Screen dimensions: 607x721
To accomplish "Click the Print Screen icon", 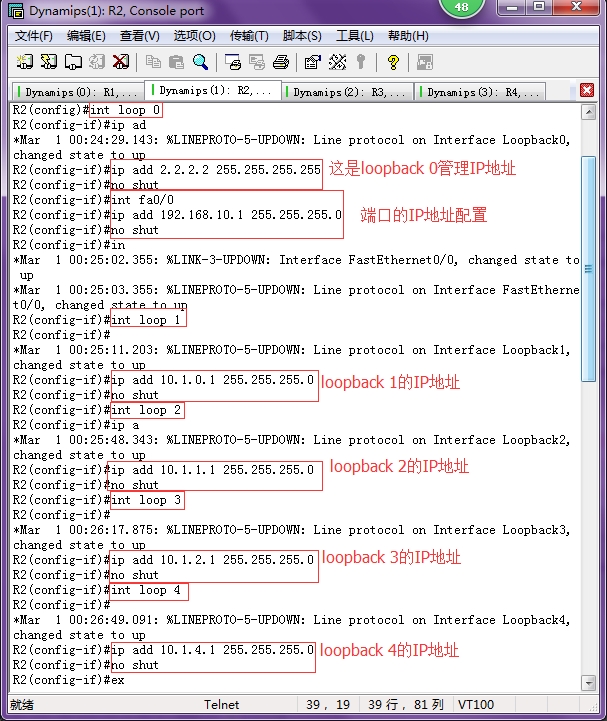I will [x=233, y=62].
